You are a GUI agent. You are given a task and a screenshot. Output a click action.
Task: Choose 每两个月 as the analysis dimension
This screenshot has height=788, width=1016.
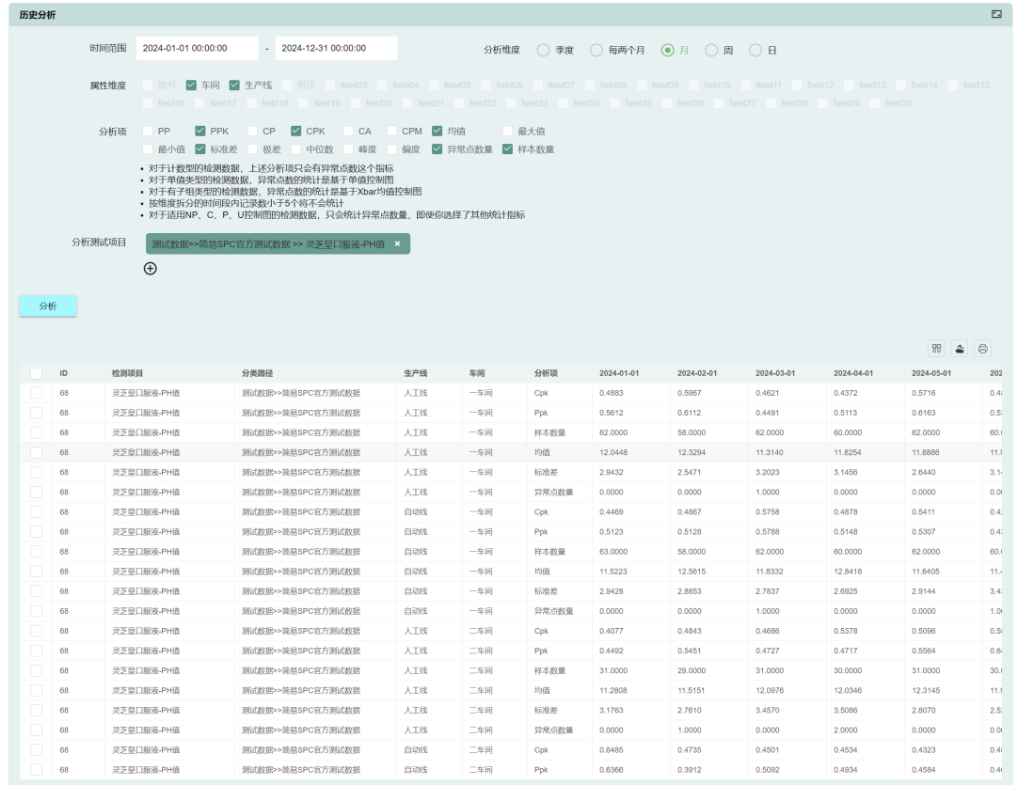597,49
